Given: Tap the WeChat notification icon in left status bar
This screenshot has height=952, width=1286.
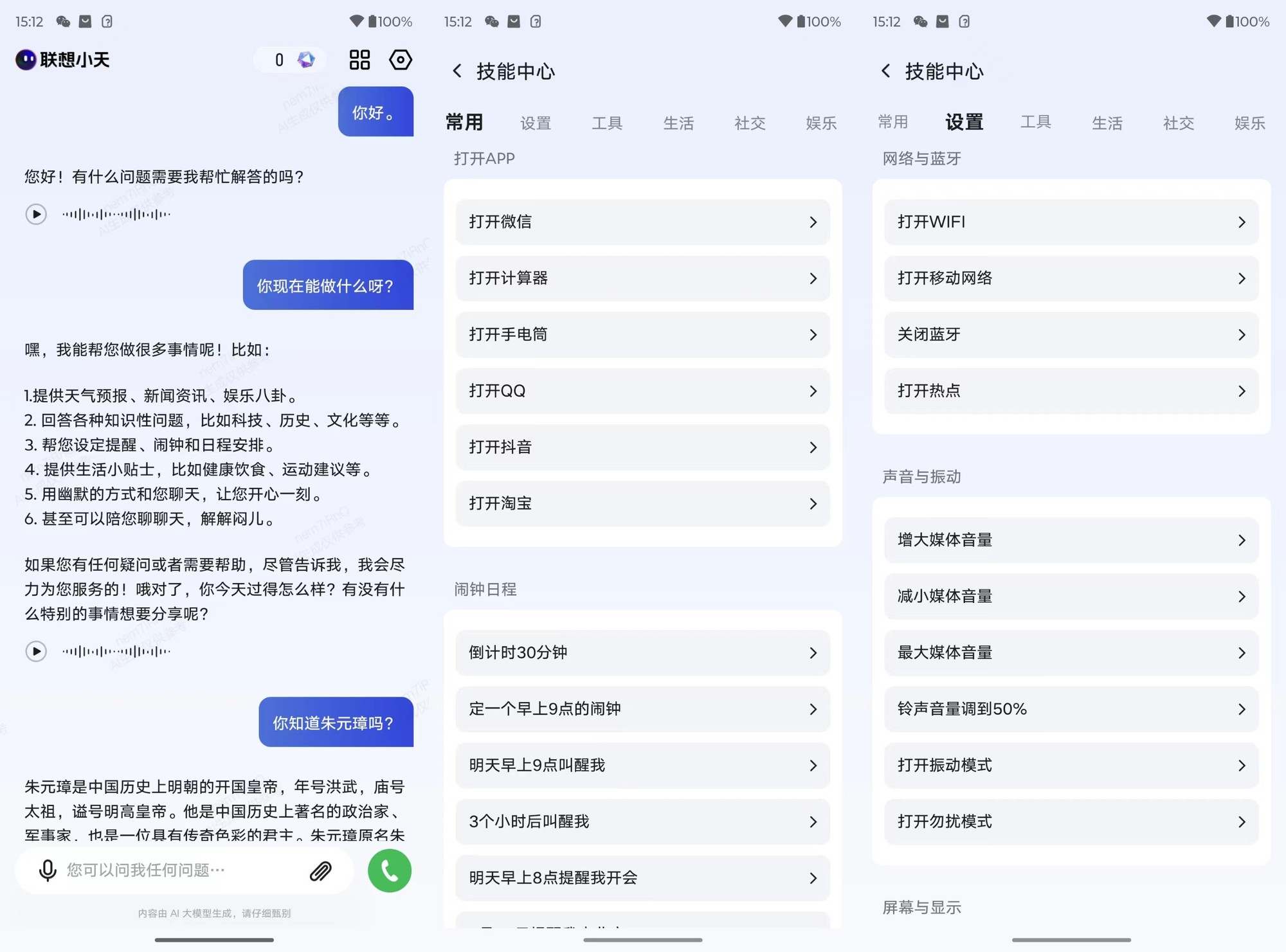Looking at the screenshot, I should 63,21.
